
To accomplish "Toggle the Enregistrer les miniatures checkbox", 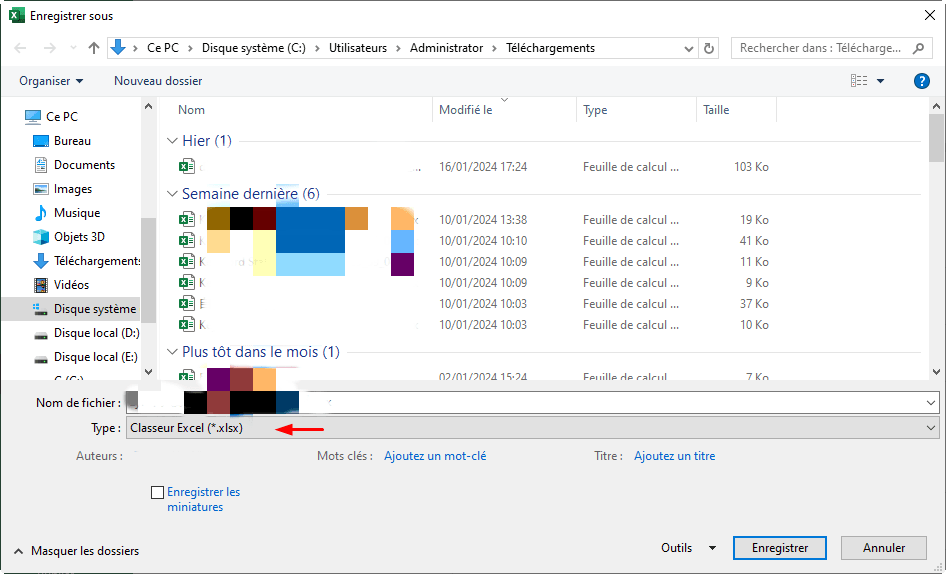I will [x=157, y=492].
